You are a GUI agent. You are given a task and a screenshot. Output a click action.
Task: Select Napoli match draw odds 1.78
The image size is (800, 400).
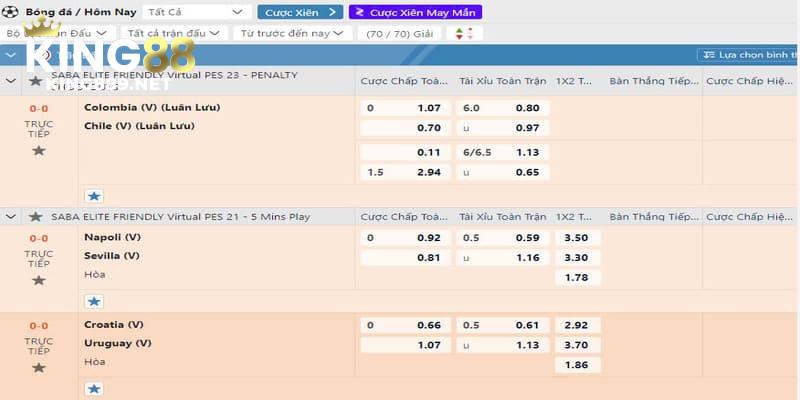578,278
